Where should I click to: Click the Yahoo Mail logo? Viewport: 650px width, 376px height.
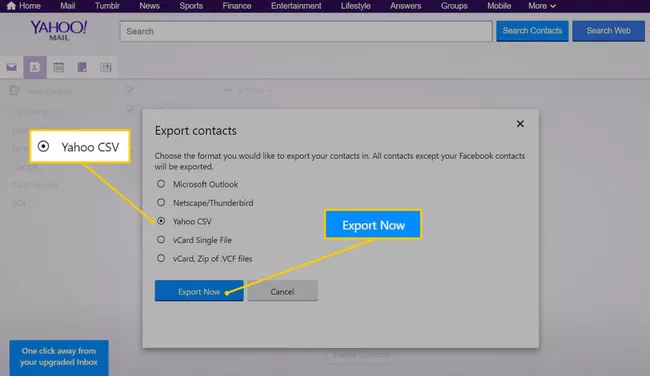(58, 30)
